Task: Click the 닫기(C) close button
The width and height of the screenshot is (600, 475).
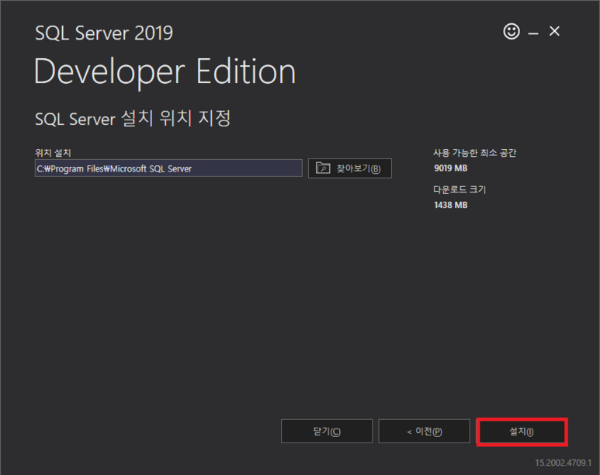Action: (x=327, y=431)
